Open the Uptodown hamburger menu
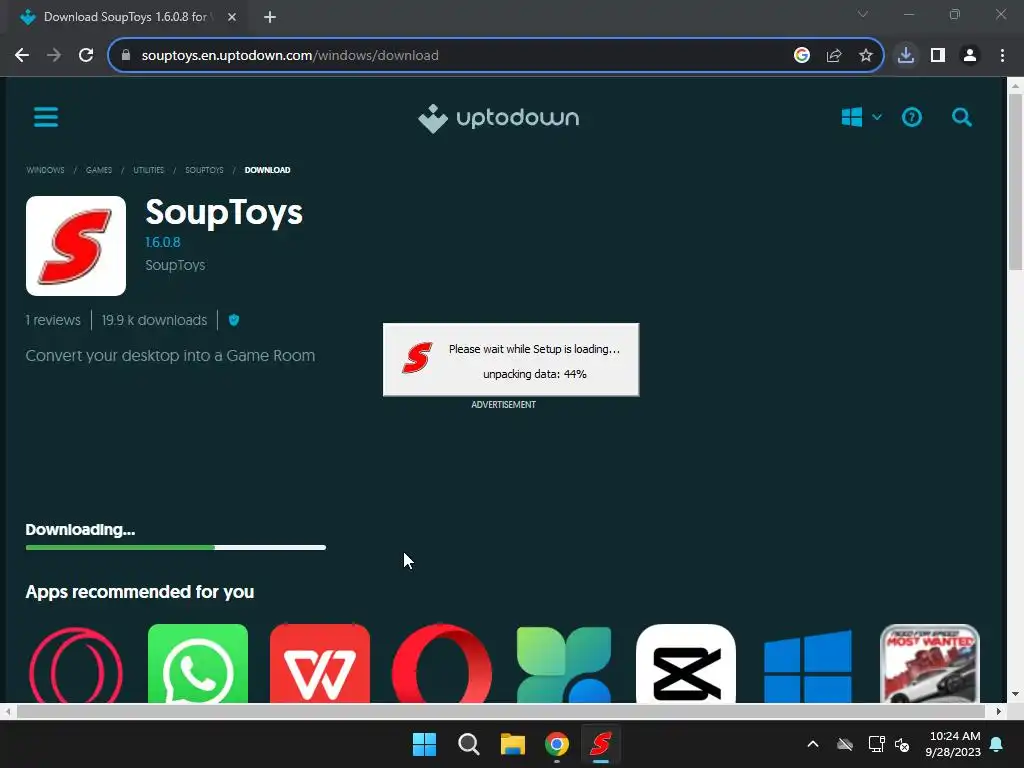Screen dimensions: 1024x768 coord(46,118)
